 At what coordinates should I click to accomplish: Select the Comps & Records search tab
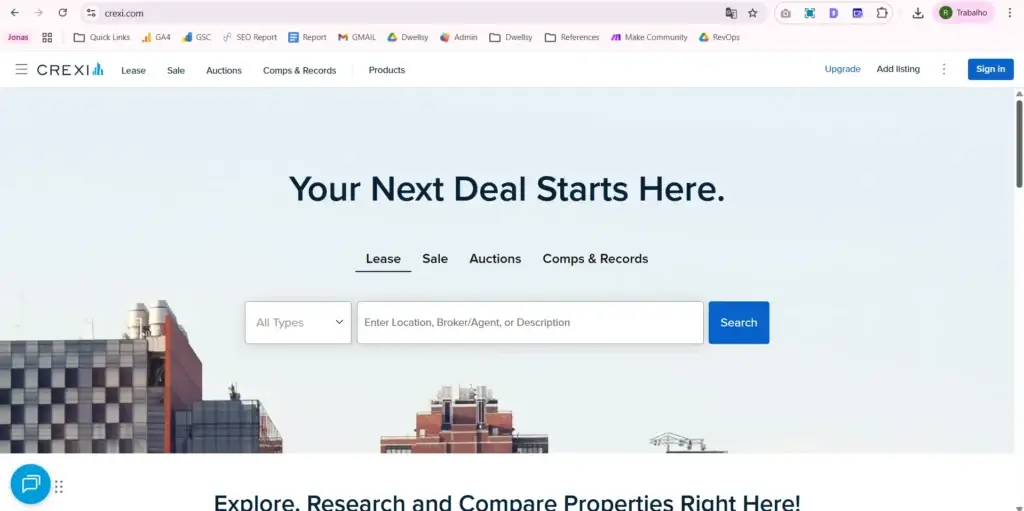click(595, 259)
